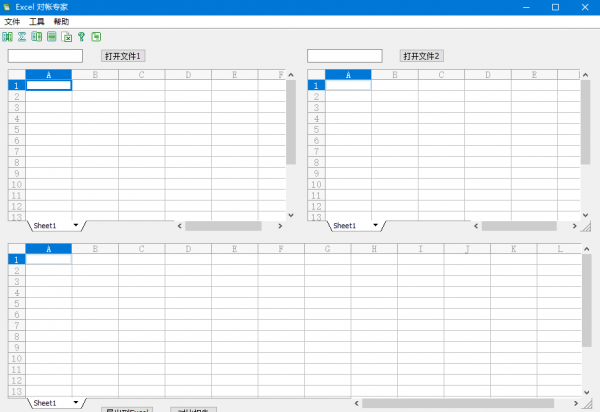Click scroll left arrow of file 1 grid
This screenshot has width=600, height=412.
pos(179,226)
